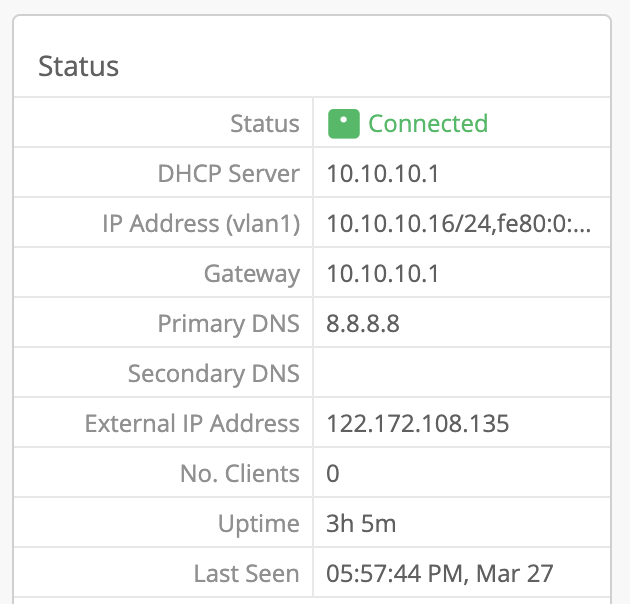Select the "Secondary DNS" row label
Image resolution: width=630 pixels, height=604 pixels.
[x=214, y=374]
